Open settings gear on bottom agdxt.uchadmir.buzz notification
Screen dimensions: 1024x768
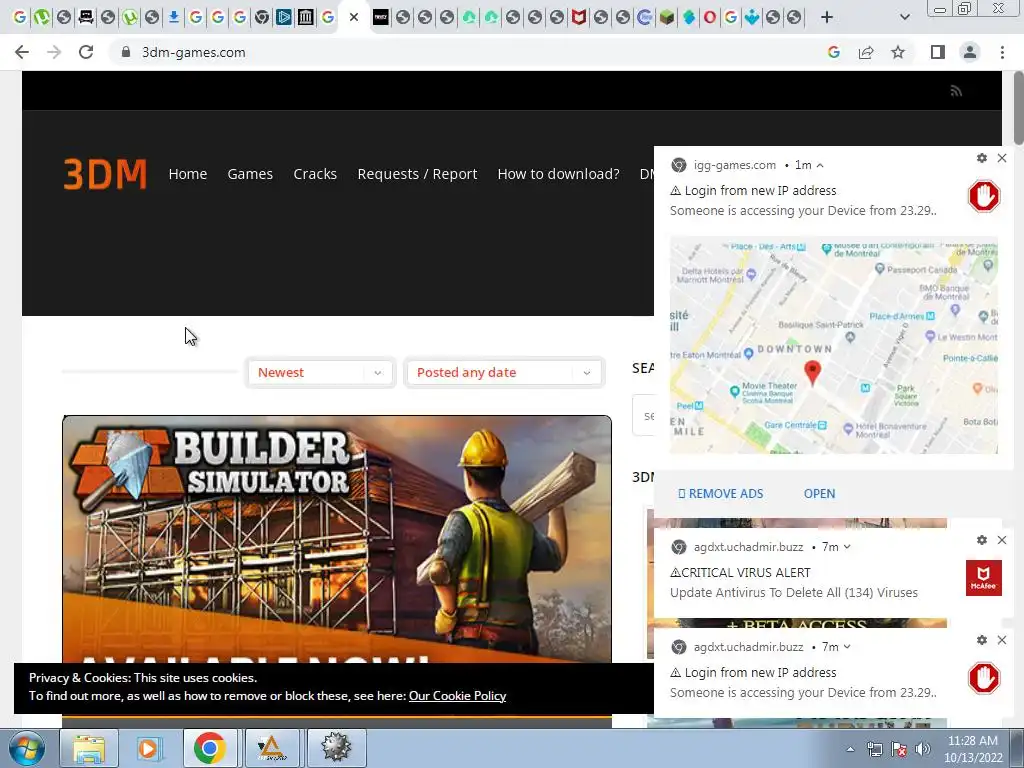[982, 640]
